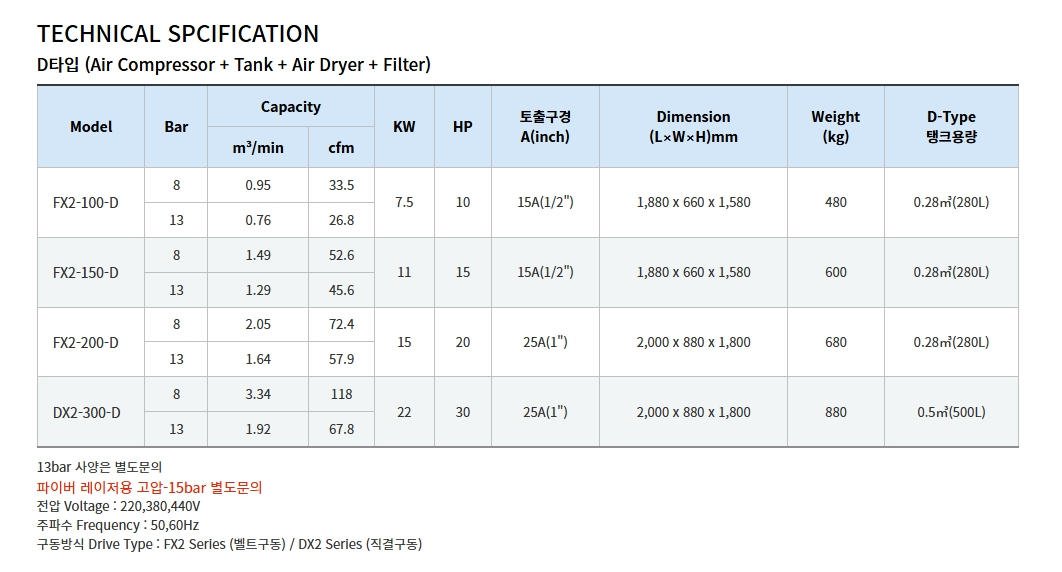Click the Drive Type description line
This screenshot has height=572, width=1062.
pos(229,544)
